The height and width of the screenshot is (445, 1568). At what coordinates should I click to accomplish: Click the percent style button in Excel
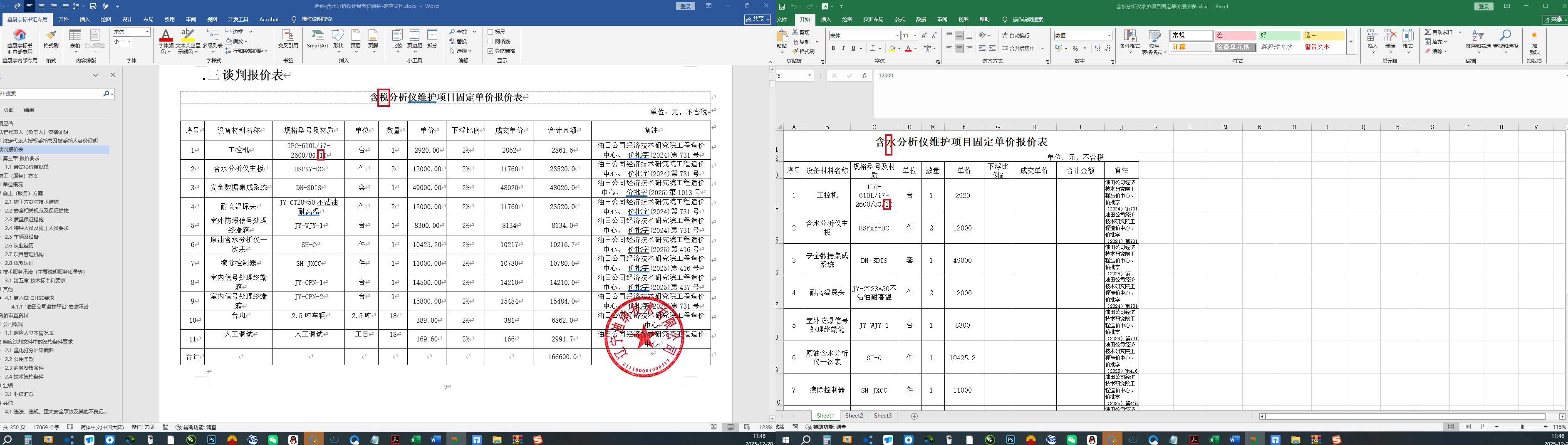click(x=1075, y=48)
